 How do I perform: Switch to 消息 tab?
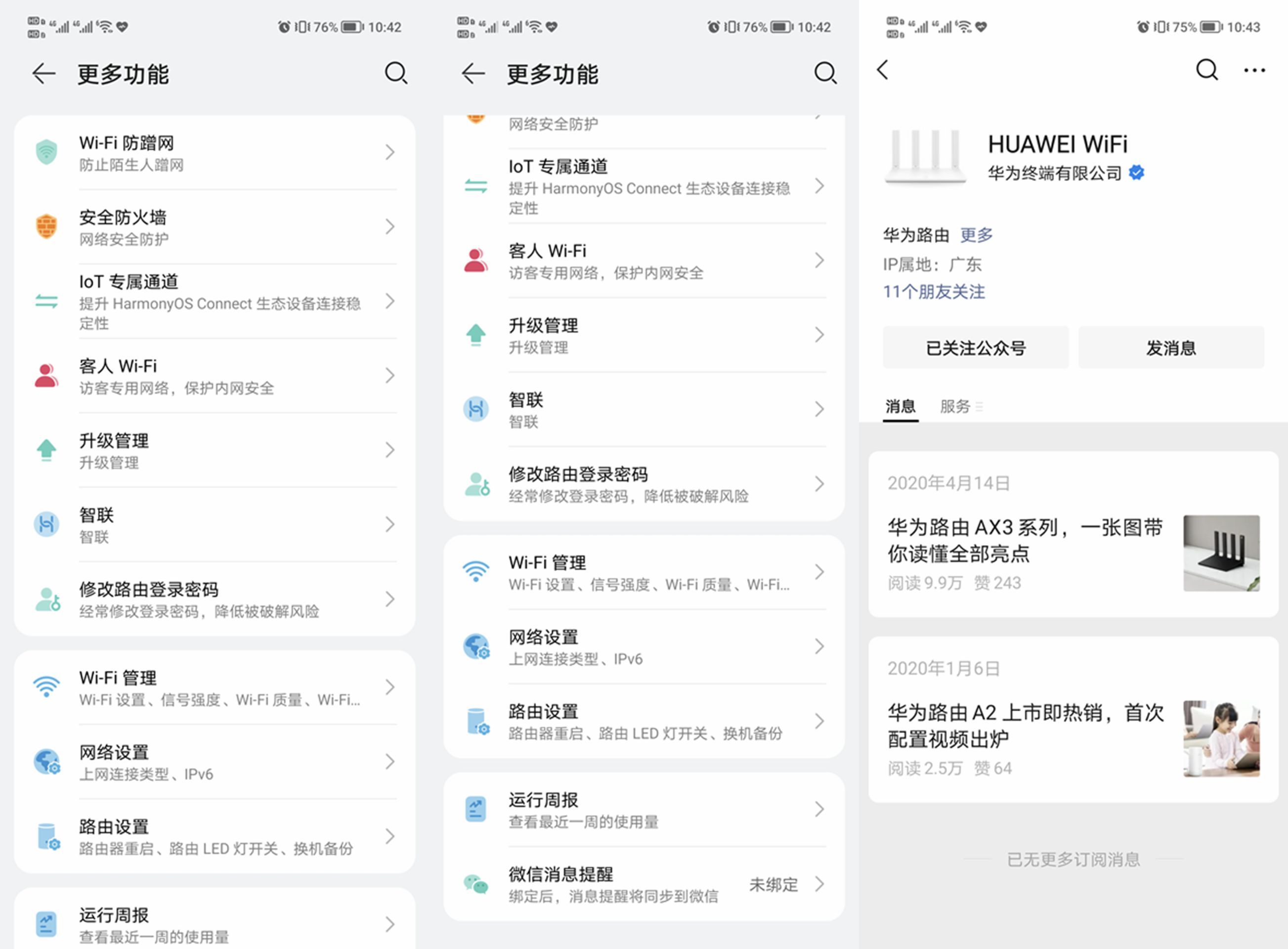tap(900, 407)
